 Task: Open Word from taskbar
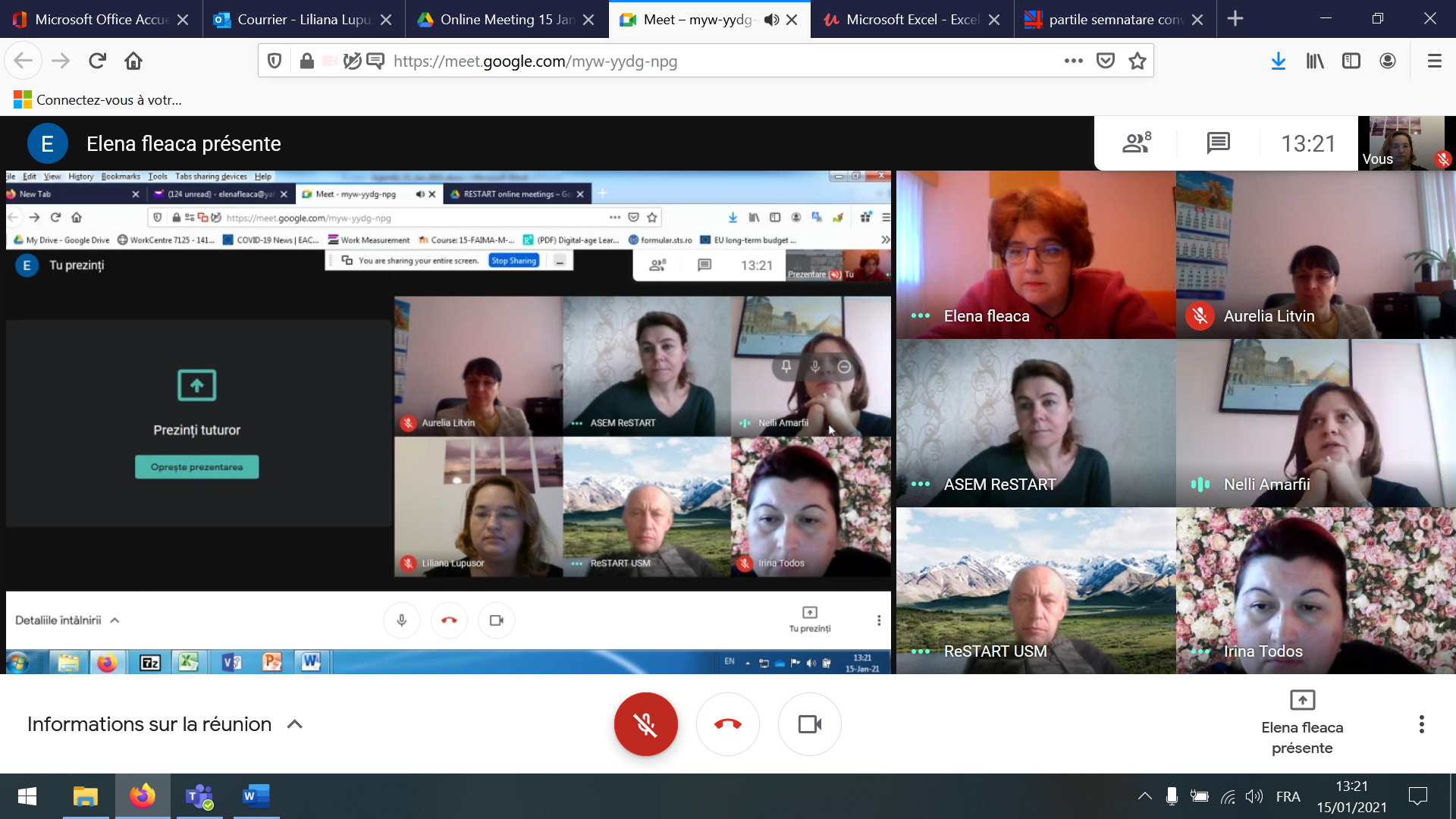click(256, 796)
